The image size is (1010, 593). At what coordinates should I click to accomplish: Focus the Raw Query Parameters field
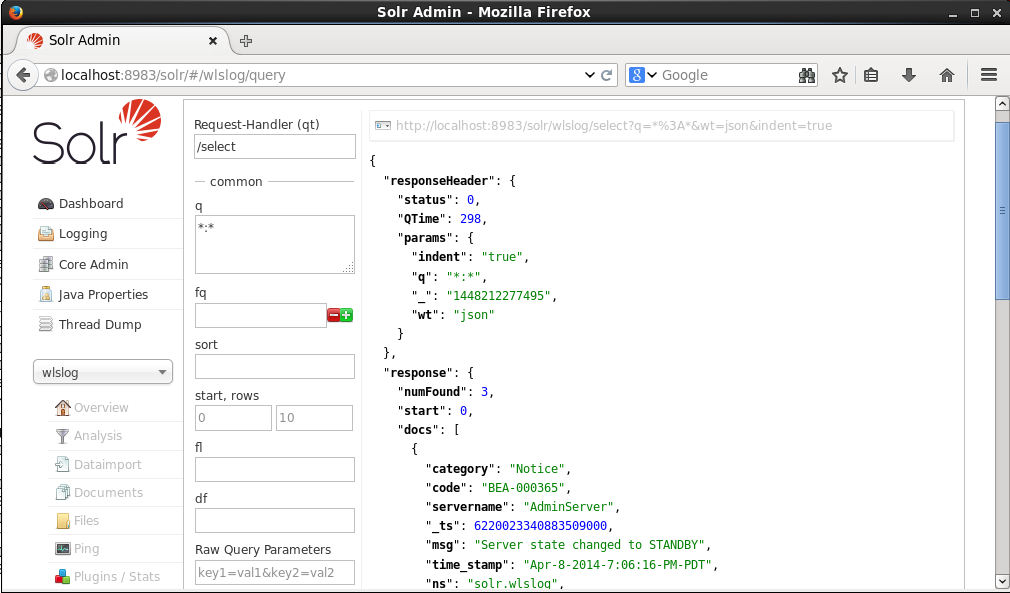pyautogui.click(x=275, y=572)
